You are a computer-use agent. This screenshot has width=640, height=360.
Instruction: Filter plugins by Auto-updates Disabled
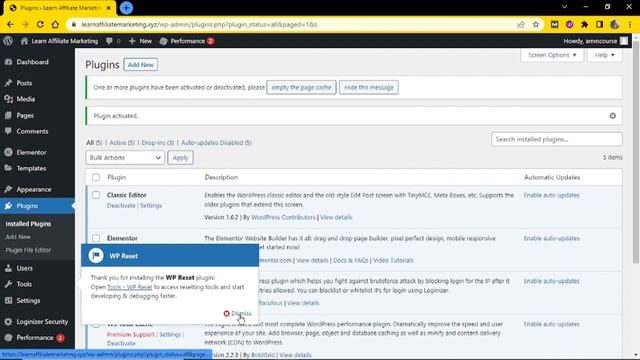click(x=216, y=142)
